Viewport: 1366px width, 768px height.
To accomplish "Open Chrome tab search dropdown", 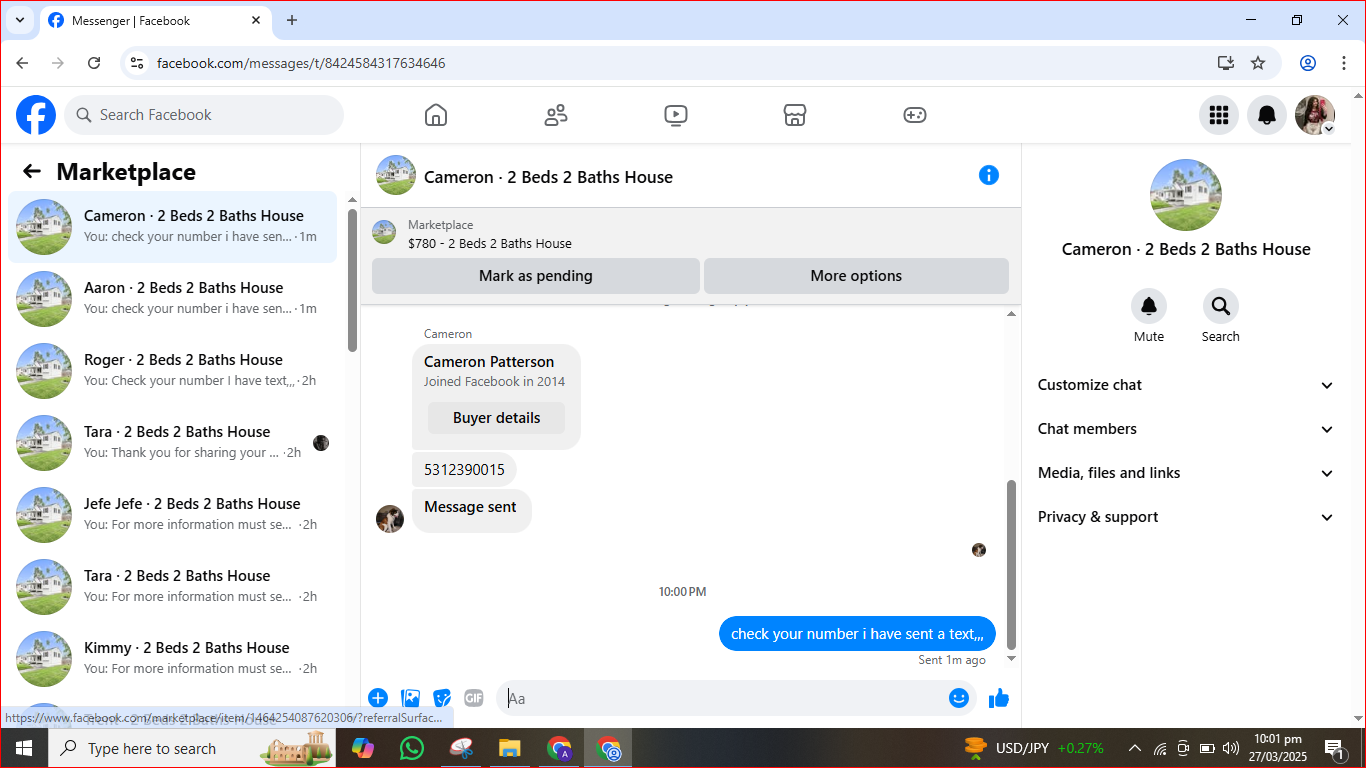I will (19, 20).
